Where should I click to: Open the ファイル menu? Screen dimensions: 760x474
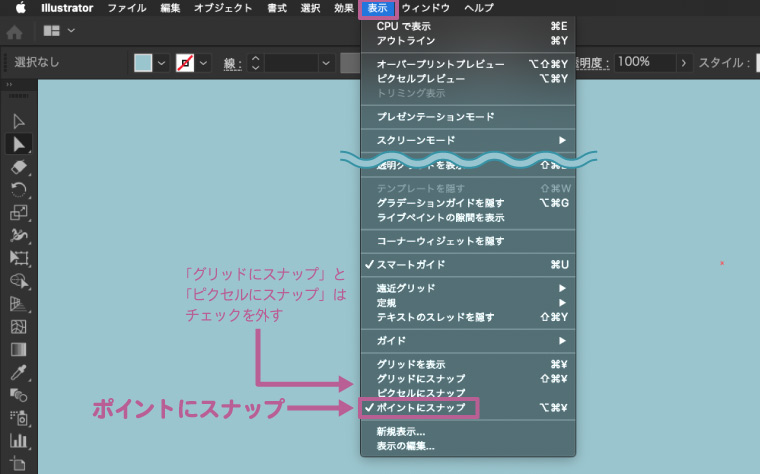pos(127,8)
